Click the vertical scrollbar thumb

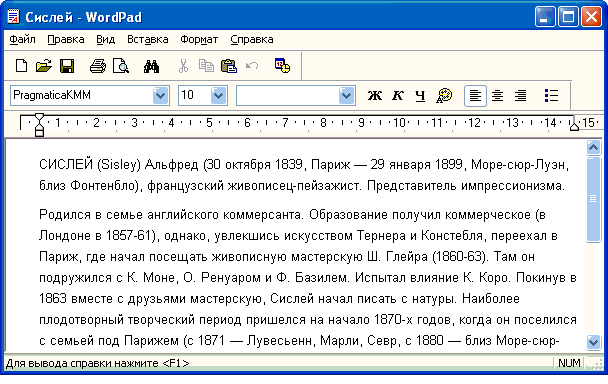coord(593,199)
